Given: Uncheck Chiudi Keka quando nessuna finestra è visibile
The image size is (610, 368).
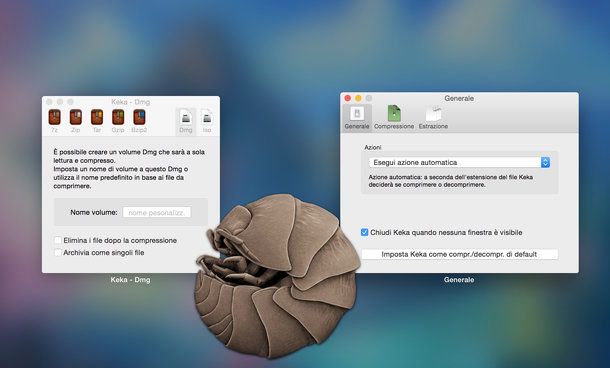Looking at the screenshot, I should [x=365, y=232].
